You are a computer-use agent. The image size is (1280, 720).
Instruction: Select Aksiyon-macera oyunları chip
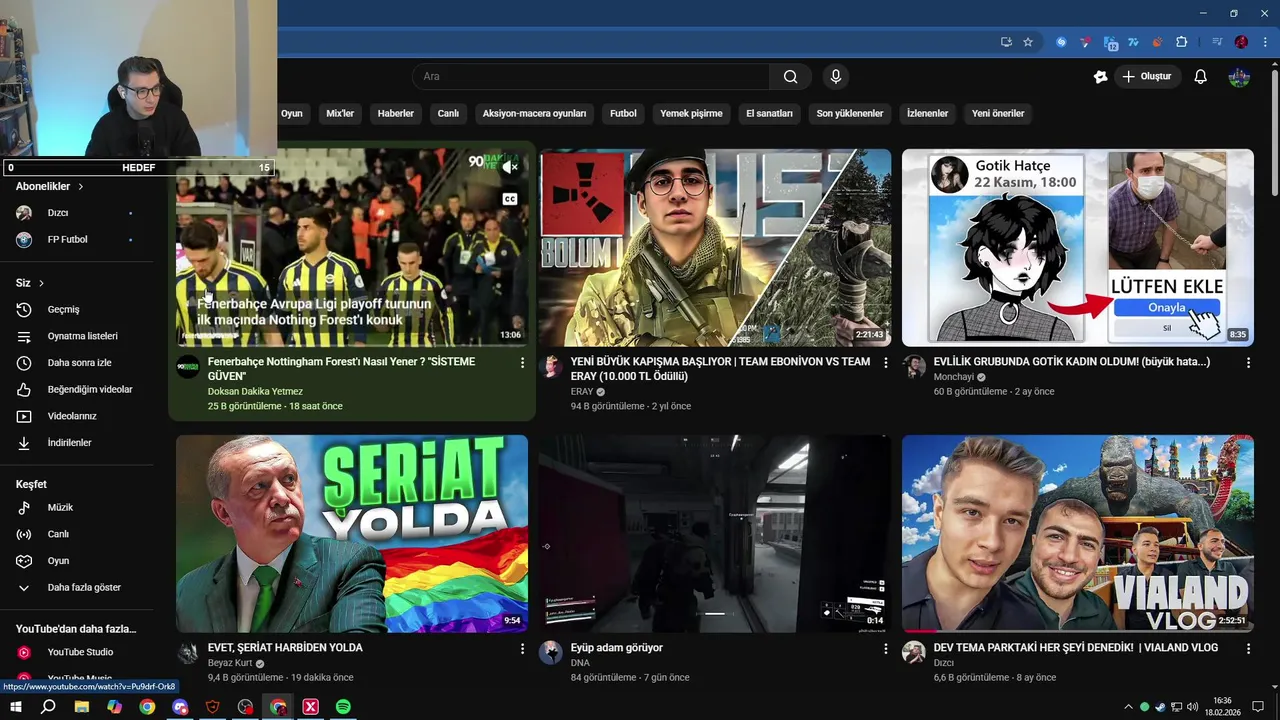pos(534,114)
